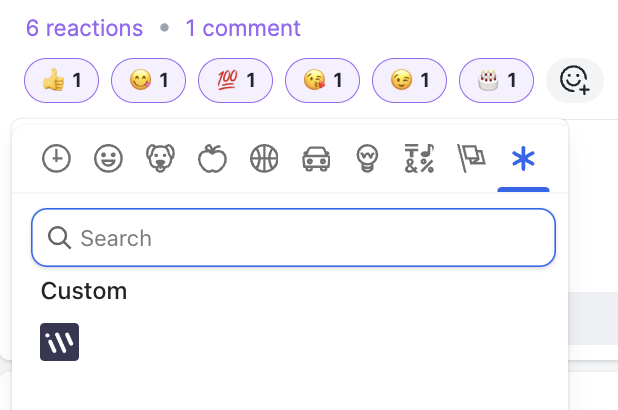618x410 pixels.
Task: Select the activities basketball emoji category
Action: pos(264,158)
